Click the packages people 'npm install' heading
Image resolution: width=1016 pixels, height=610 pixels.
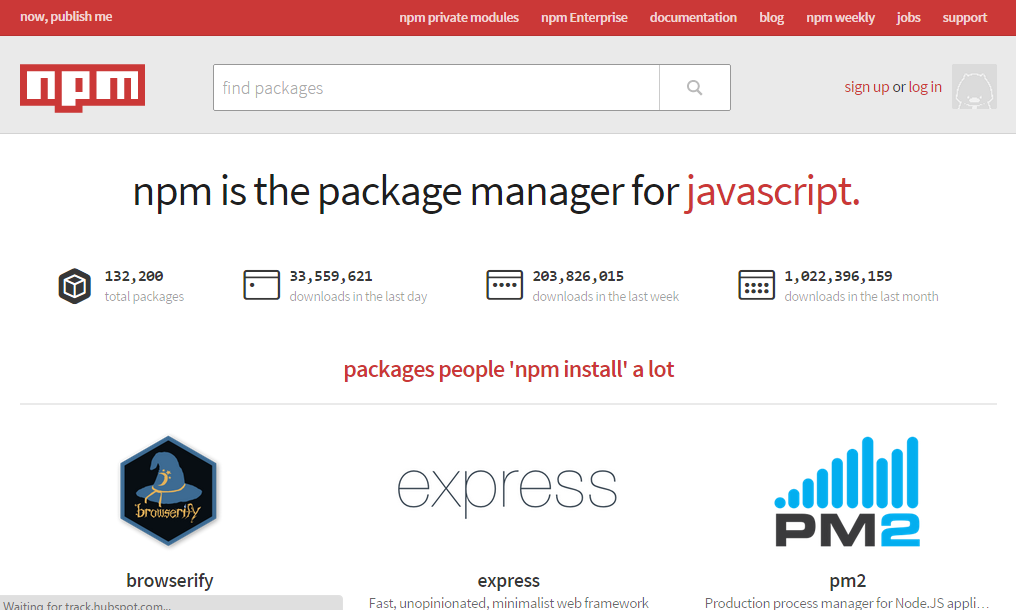click(509, 370)
